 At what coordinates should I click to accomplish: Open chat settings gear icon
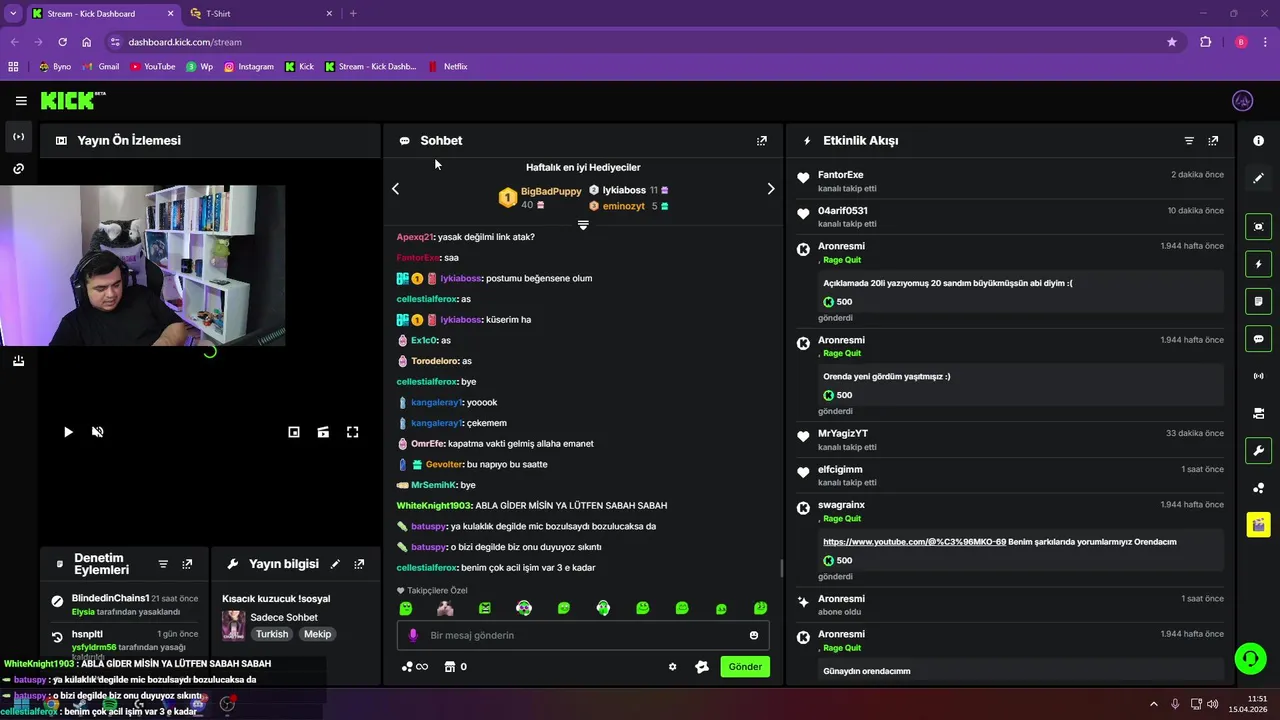coord(672,667)
